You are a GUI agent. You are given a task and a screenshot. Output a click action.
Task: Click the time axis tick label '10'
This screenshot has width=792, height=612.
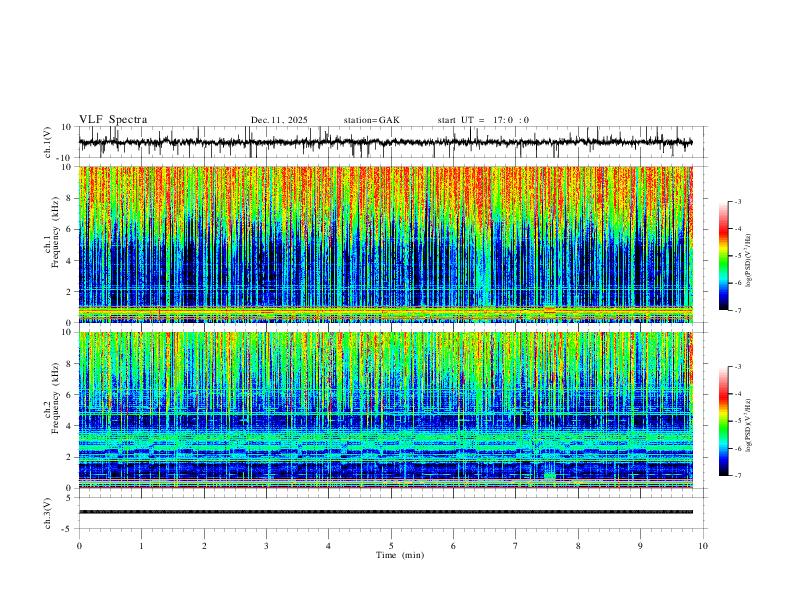(x=703, y=546)
